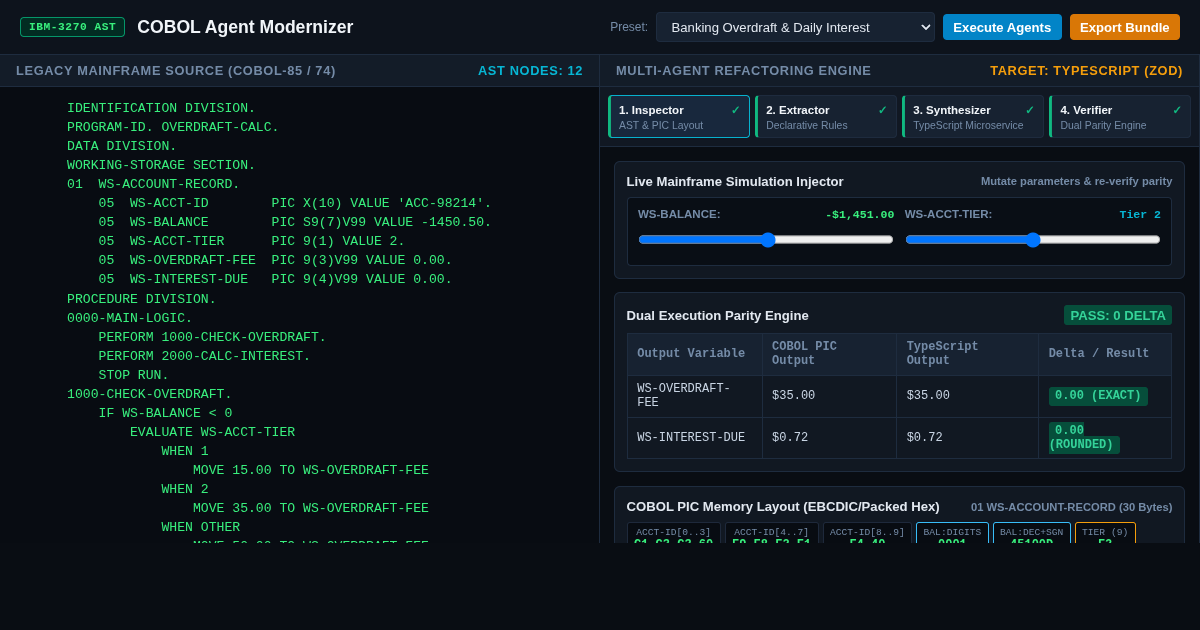
Task: Click the Execute Agents button
Action: click(1002, 27)
